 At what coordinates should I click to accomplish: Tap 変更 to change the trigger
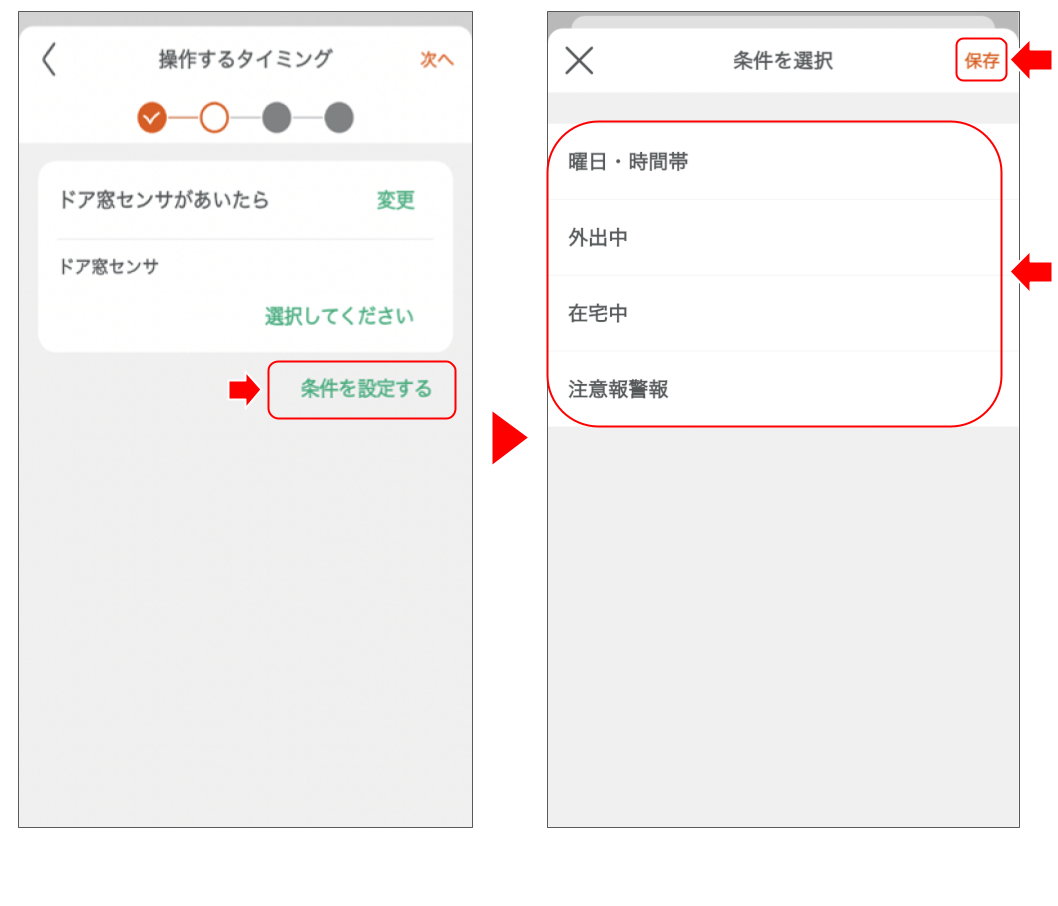click(x=396, y=200)
